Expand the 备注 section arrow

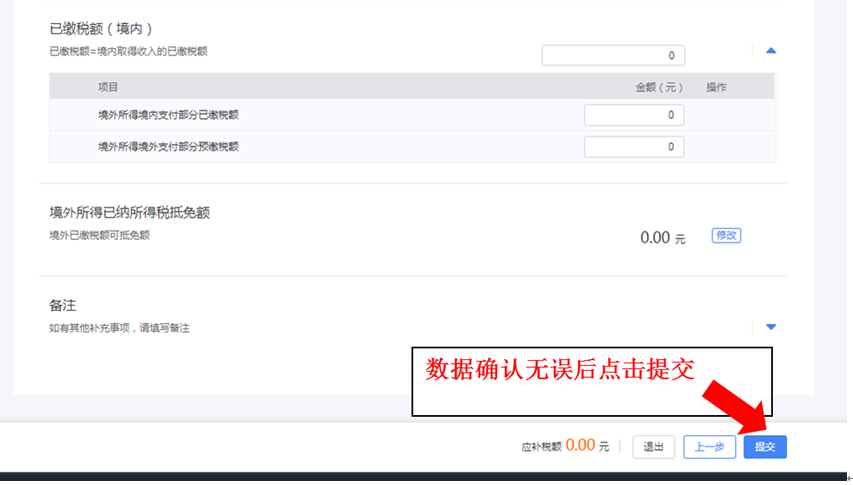(x=770, y=327)
